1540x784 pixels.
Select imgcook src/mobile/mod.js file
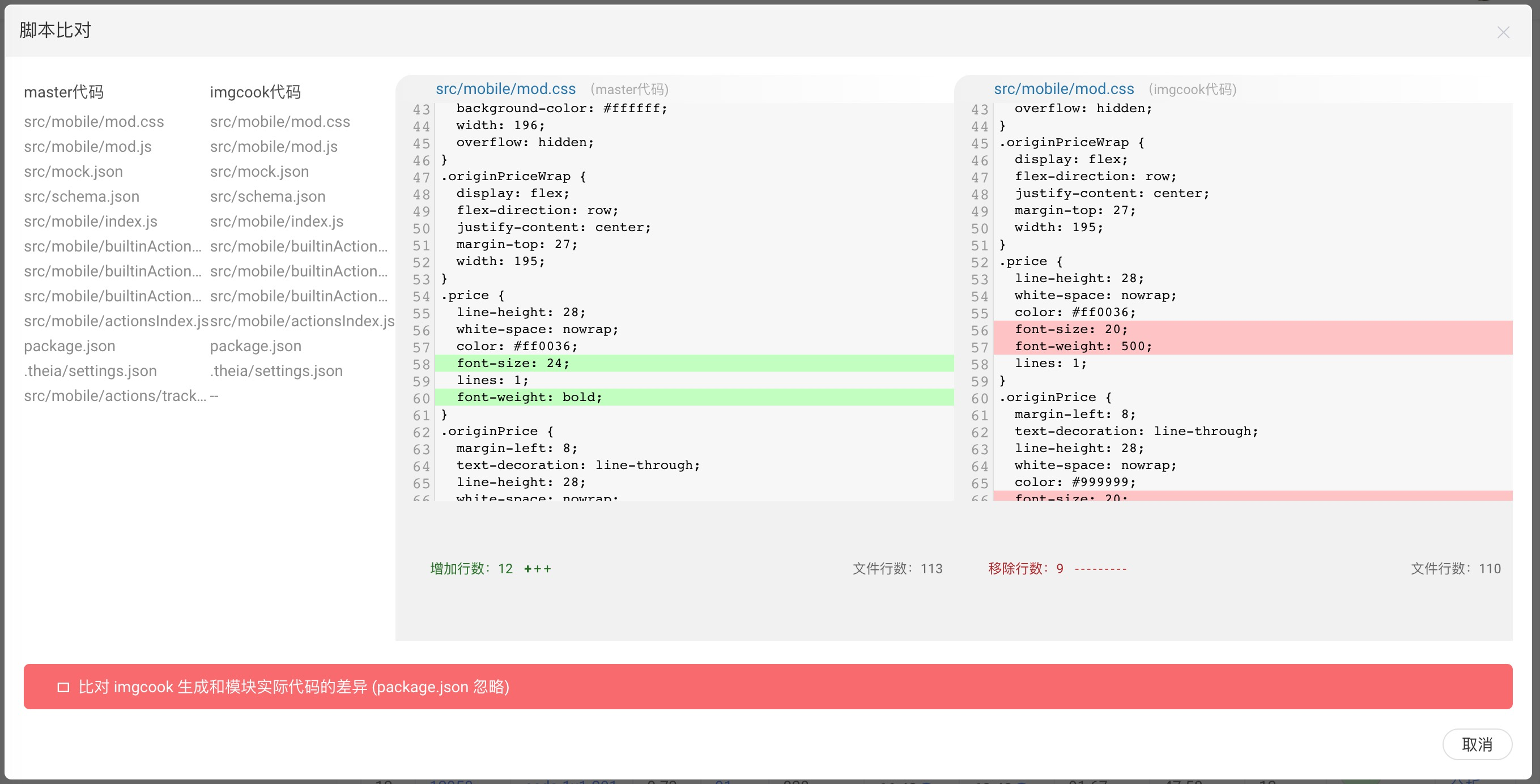click(274, 146)
